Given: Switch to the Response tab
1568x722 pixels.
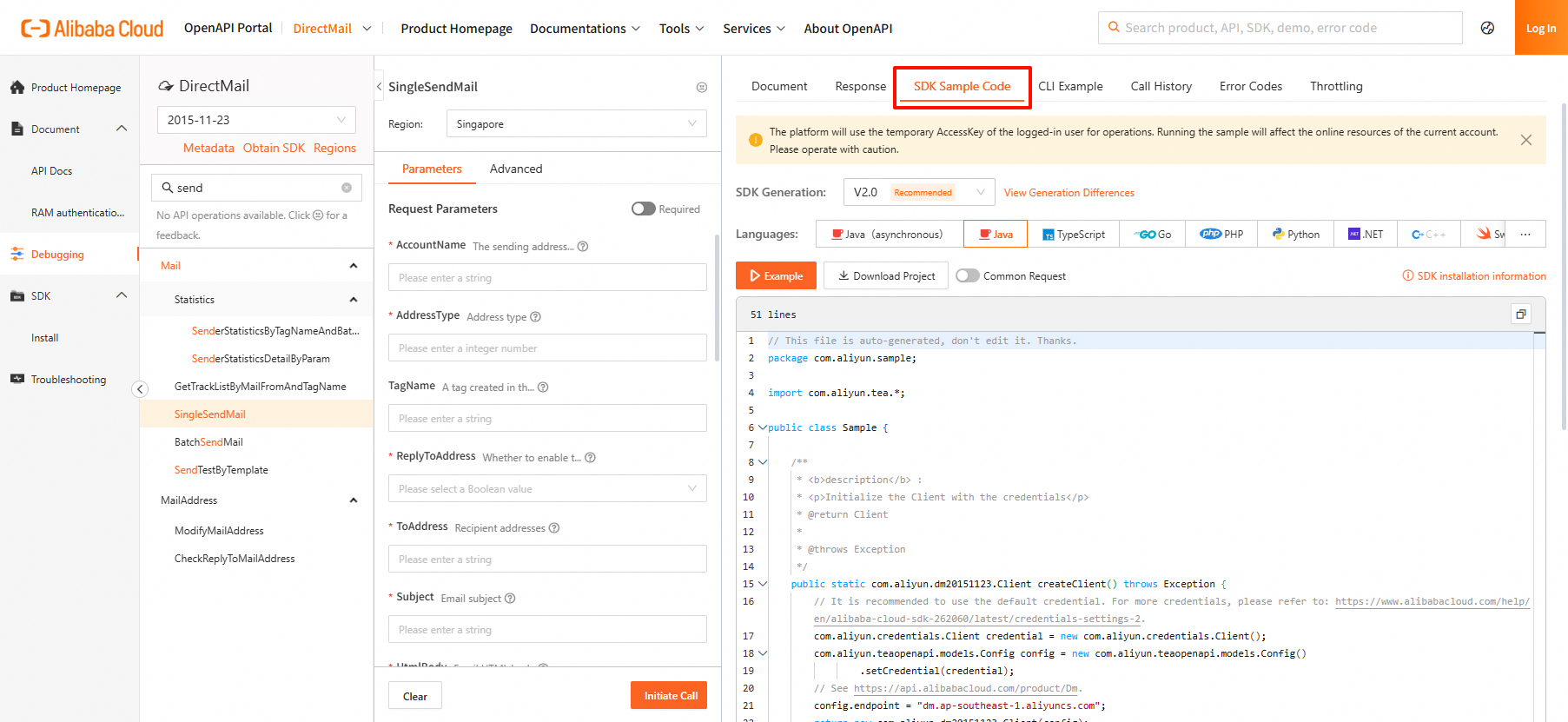Looking at the screenshot, I should pyautogui.click(x=861, y=86).
